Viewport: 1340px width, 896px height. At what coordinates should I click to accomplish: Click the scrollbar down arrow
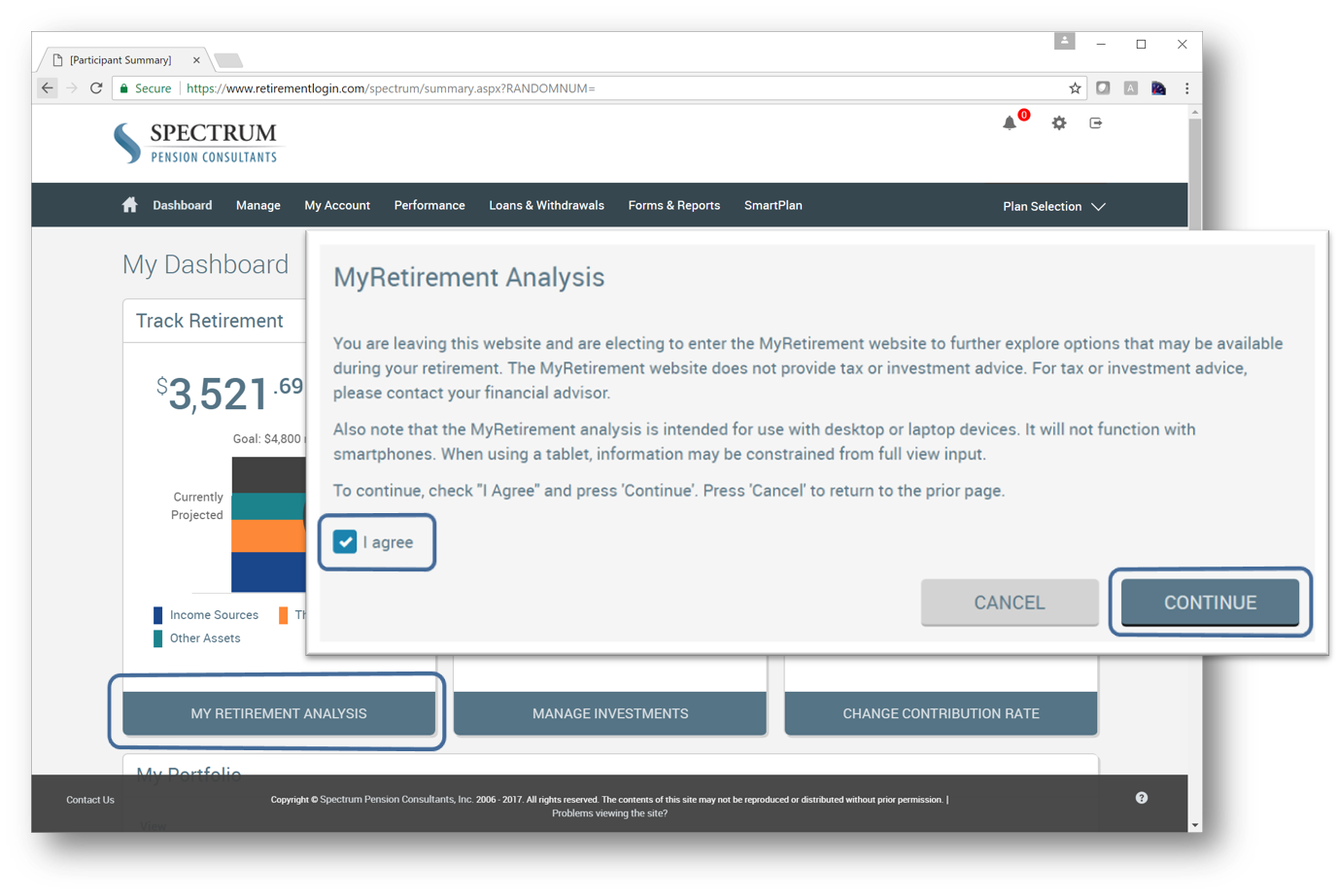coord(1195,825)
